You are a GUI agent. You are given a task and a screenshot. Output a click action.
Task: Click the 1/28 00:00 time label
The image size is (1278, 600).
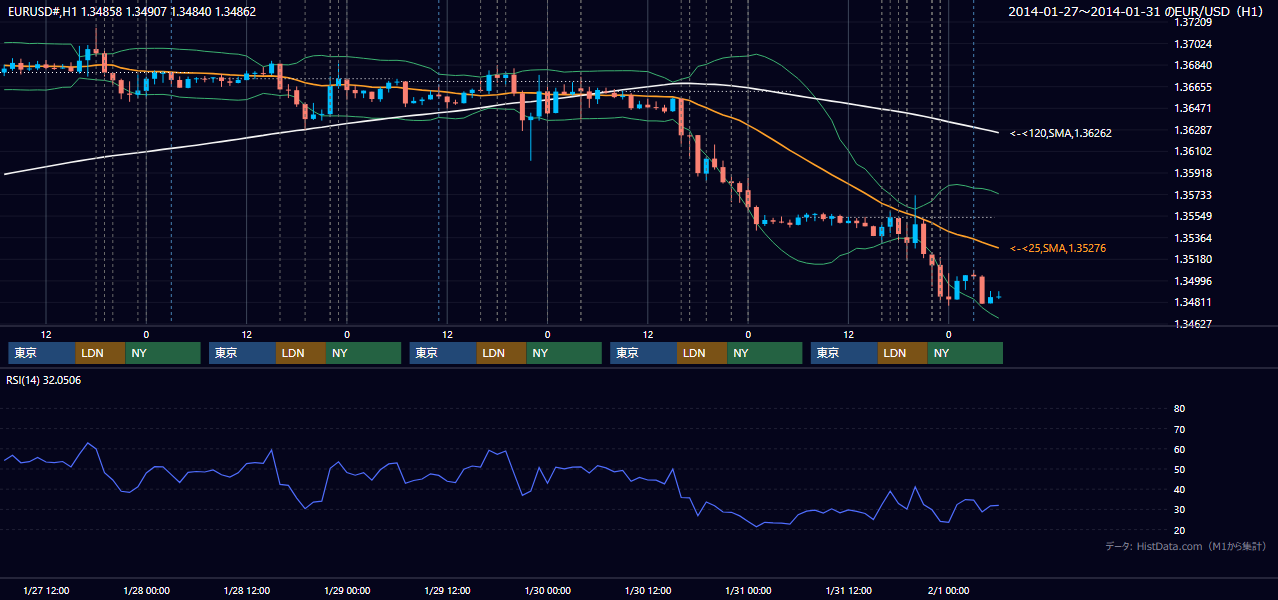(x=146, y=591)
